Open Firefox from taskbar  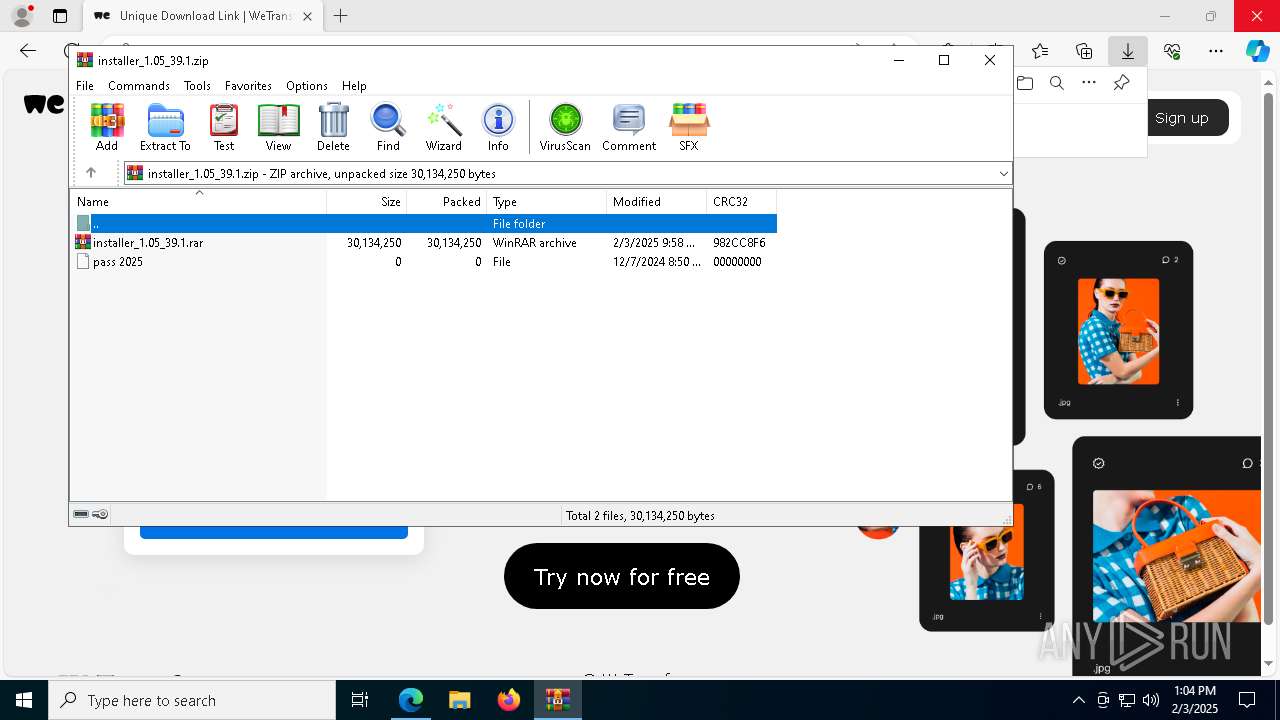(508, 700)
